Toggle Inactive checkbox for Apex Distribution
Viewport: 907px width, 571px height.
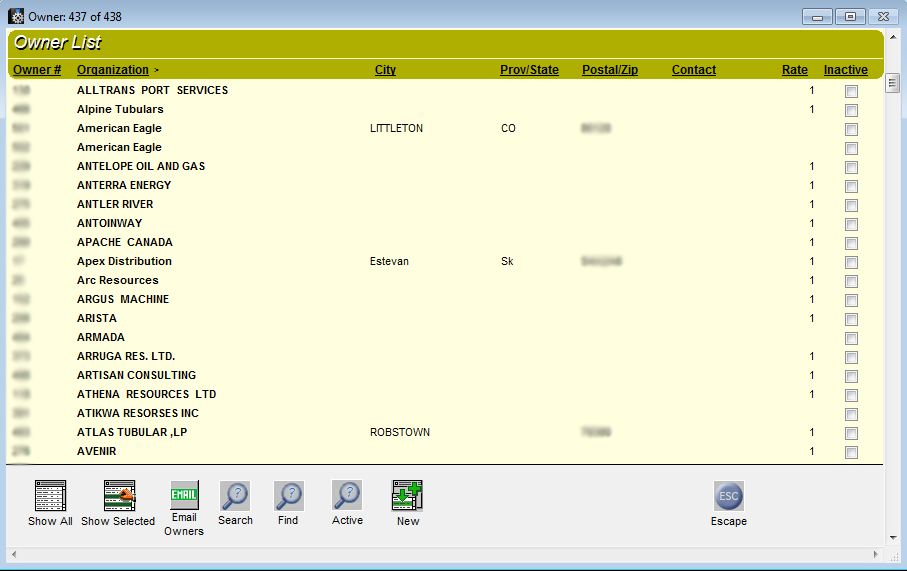851,263
